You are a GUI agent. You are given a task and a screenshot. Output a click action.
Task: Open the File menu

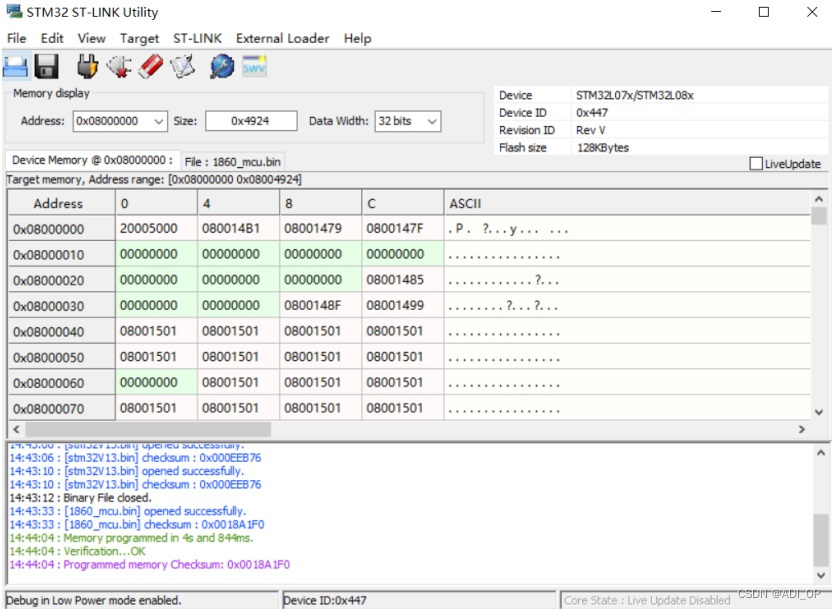click(17, 38)
